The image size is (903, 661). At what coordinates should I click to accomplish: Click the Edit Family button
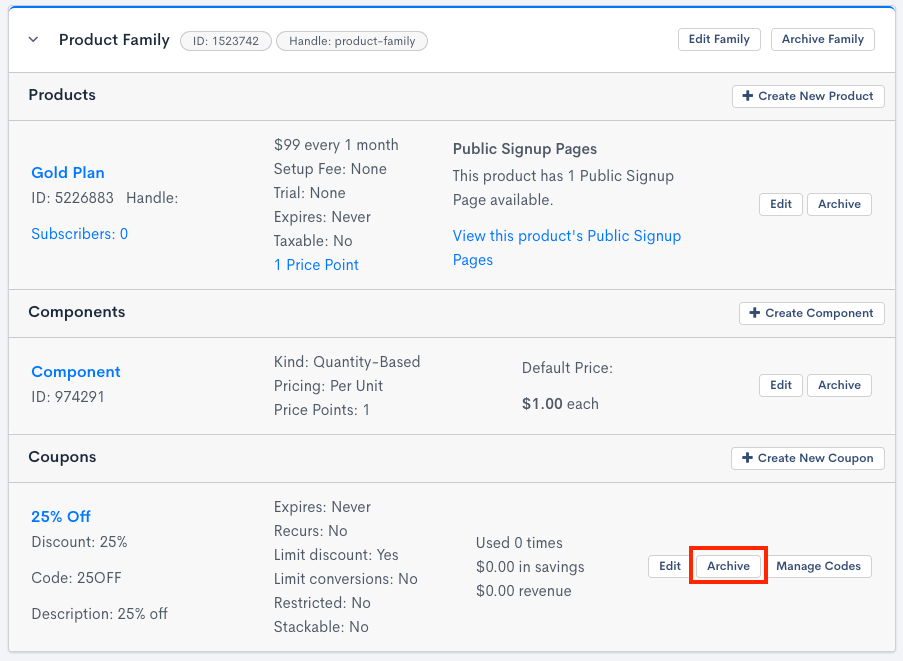(x=719, y=39)
